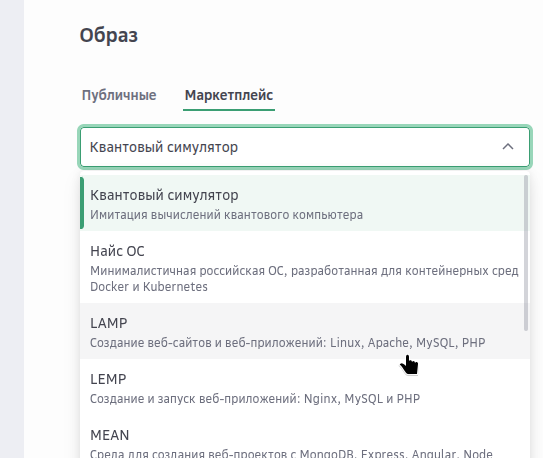This screenshot has width=543, height=458.
Task: Select the MEAN image option
Action: tap(305, 438)
